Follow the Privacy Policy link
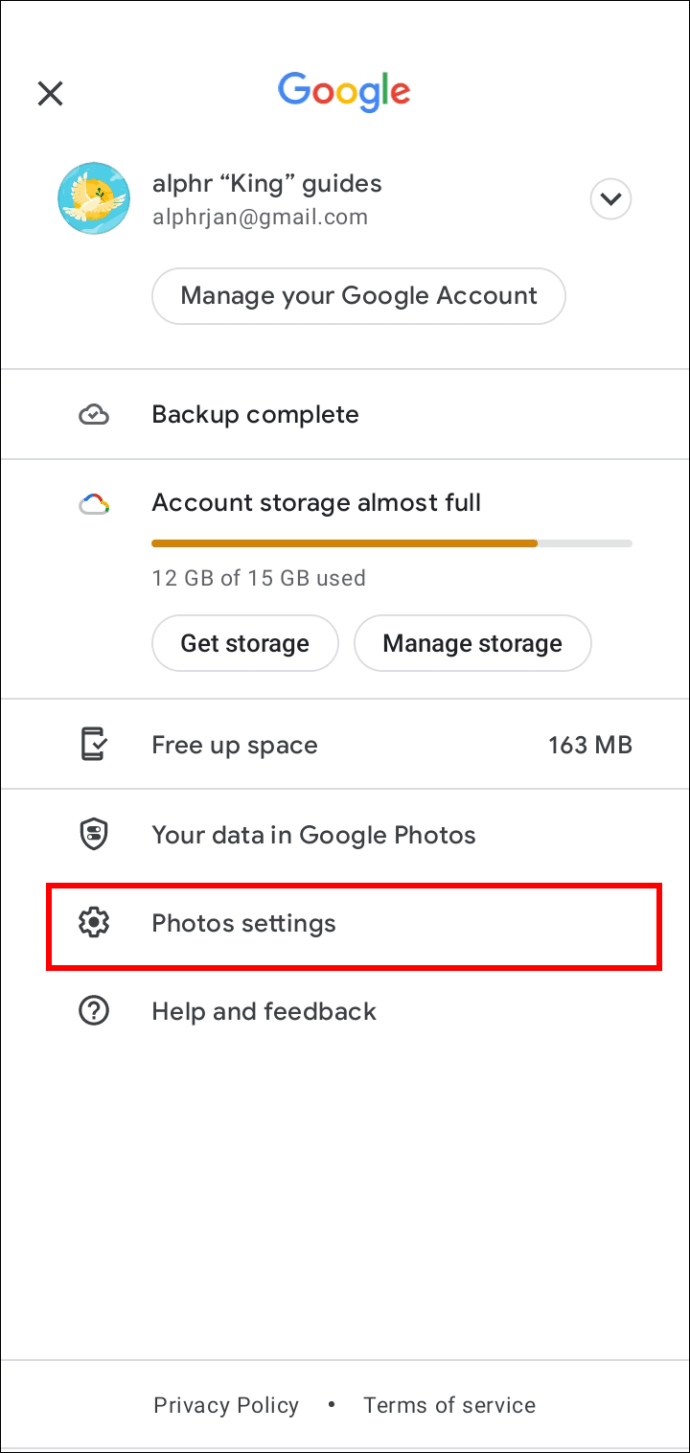Viewport: 690px width, 1453px height. coord(226,1405)
